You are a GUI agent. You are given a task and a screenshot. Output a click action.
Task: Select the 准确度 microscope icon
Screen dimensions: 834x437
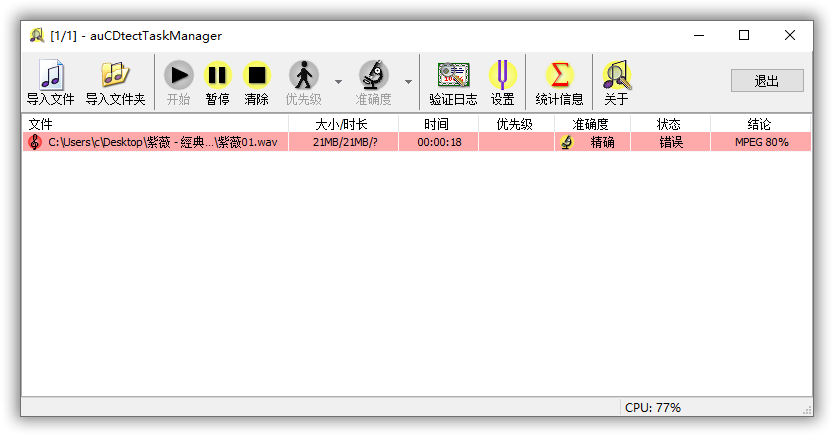coord(373,75)
